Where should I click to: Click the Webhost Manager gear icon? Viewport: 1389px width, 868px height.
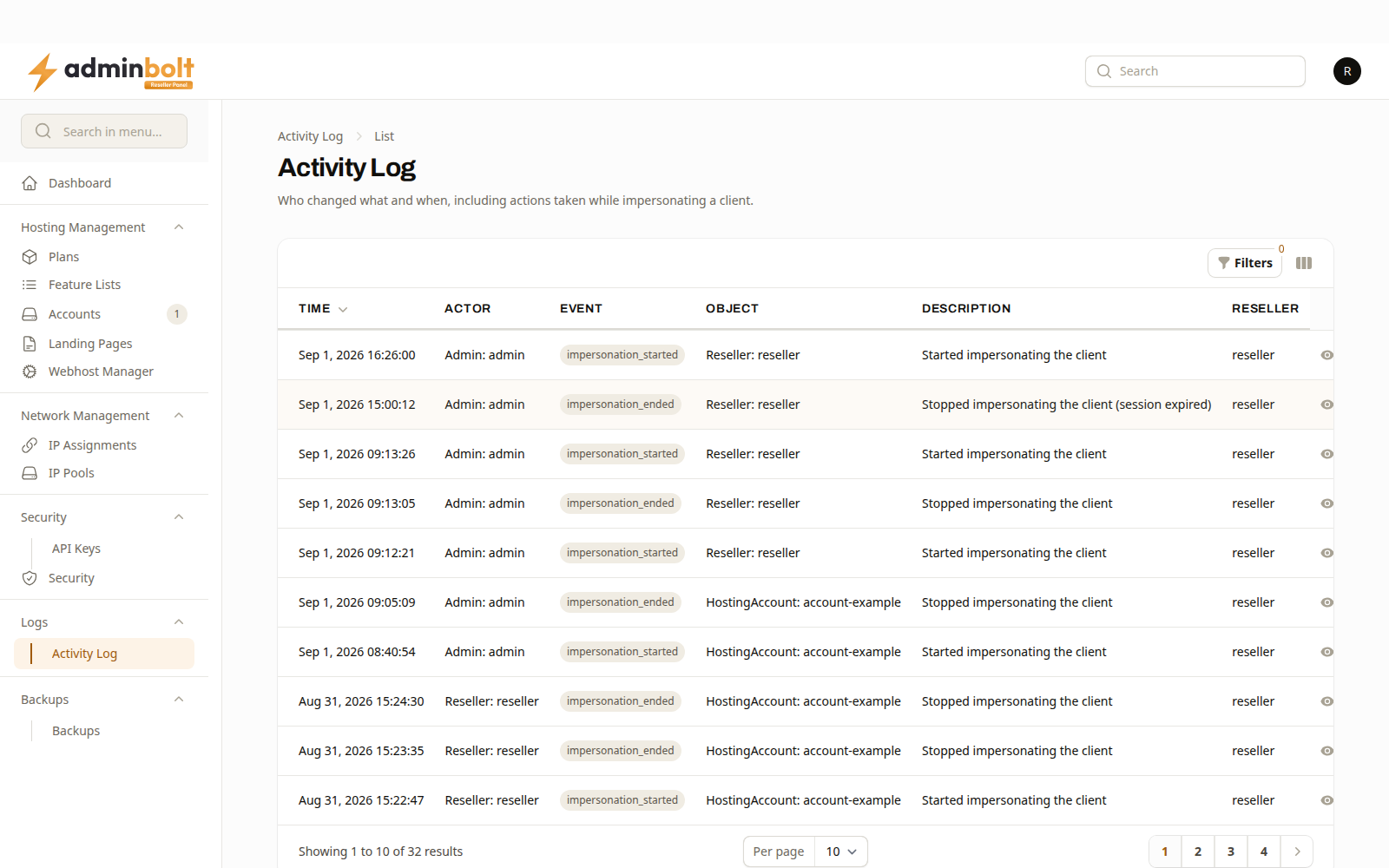pyautogui.click(x=30, y=372)
